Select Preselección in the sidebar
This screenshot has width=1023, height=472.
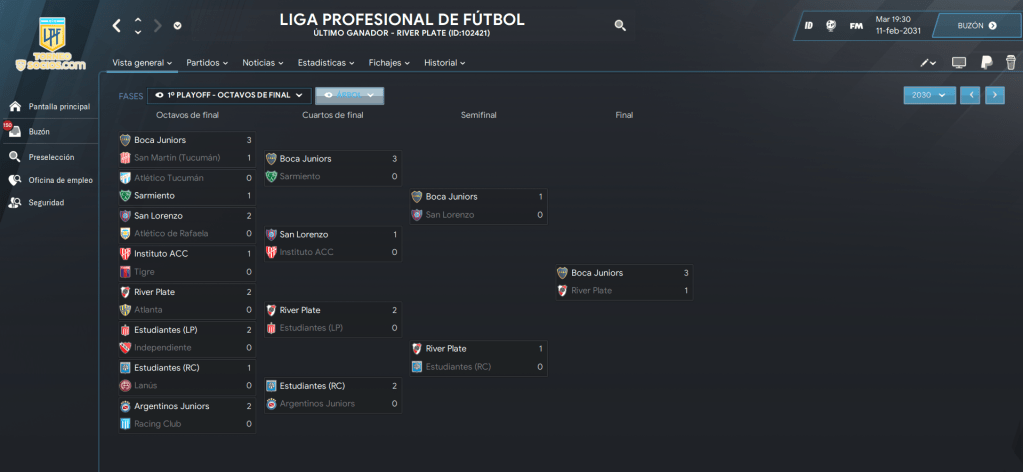point(51,156)
